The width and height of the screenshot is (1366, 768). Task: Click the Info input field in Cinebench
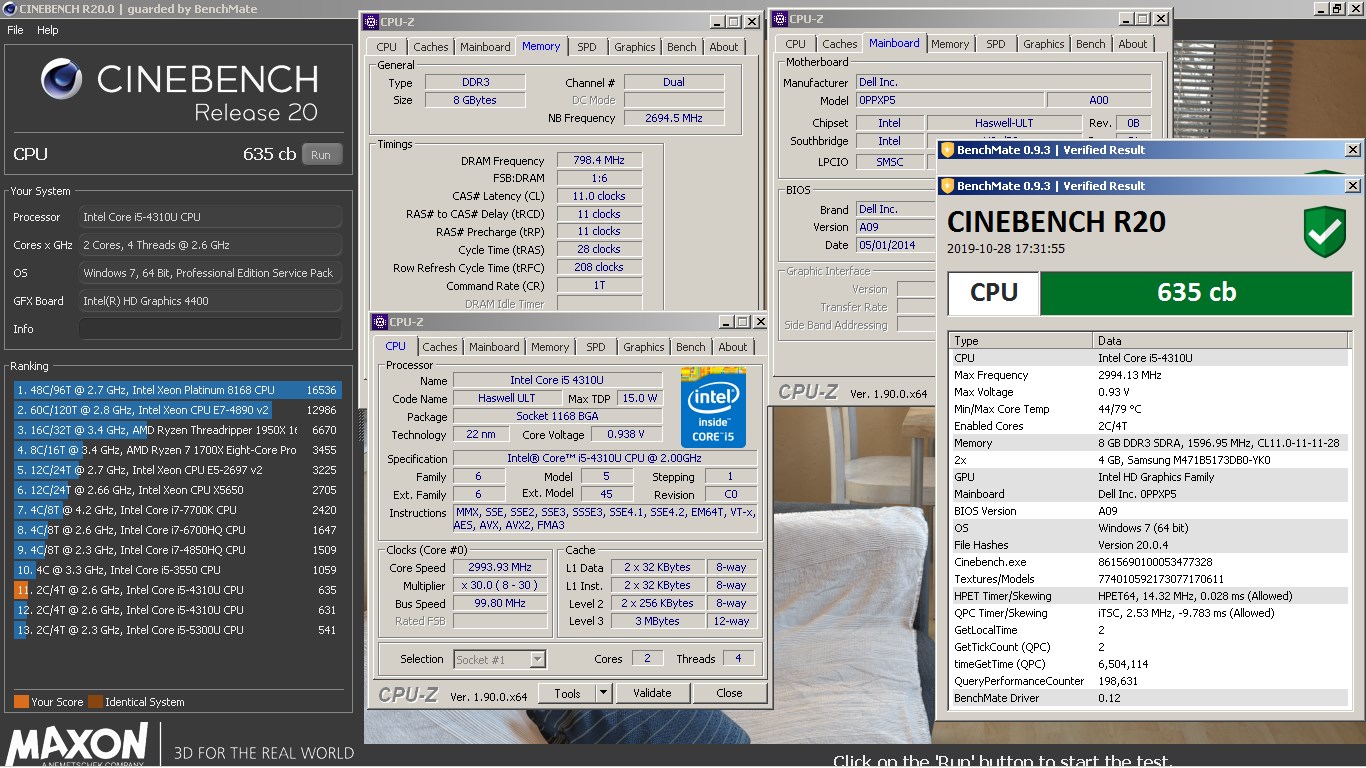[x=210, y=329]
